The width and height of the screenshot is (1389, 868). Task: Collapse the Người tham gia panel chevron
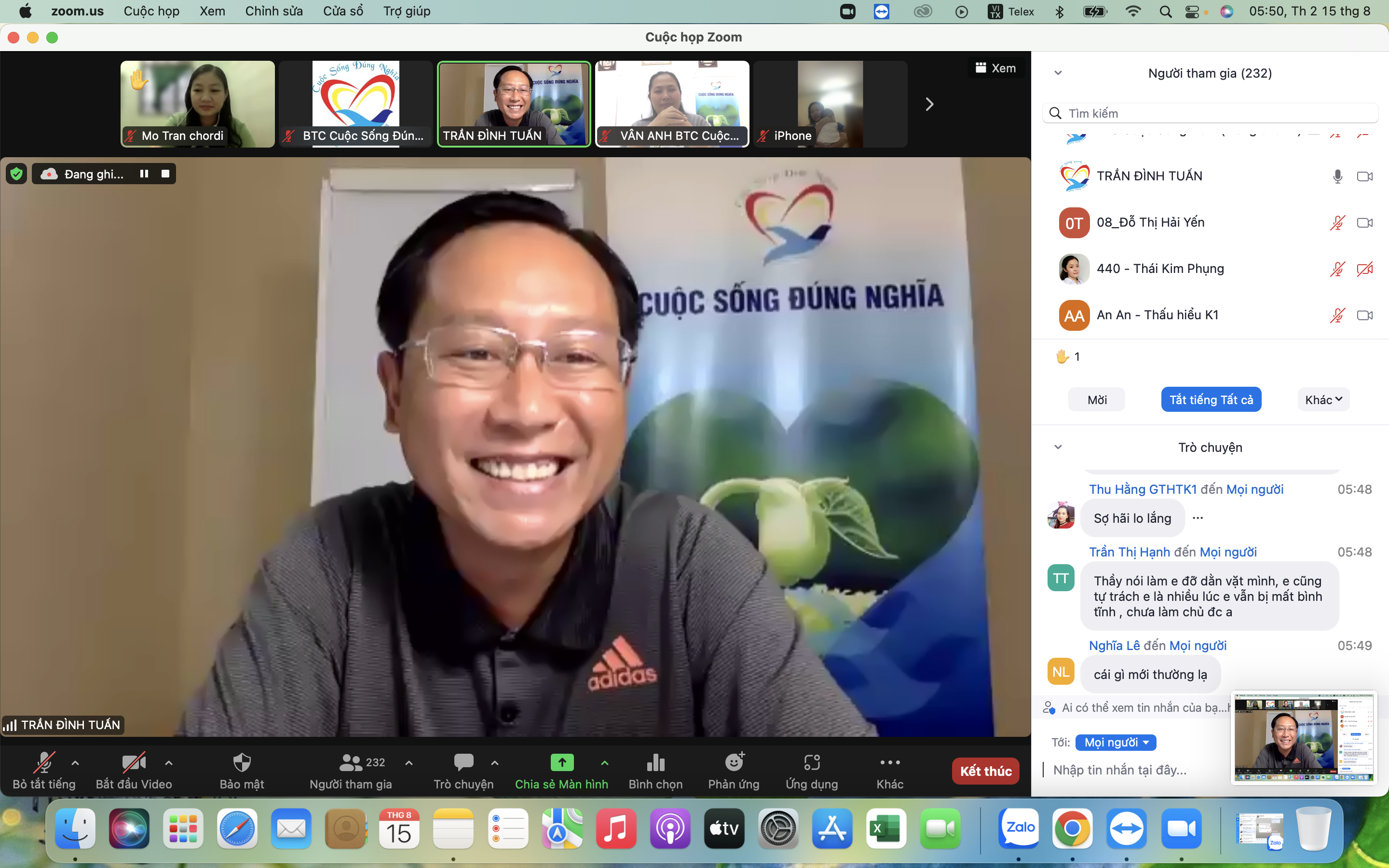pos(1058,73)
